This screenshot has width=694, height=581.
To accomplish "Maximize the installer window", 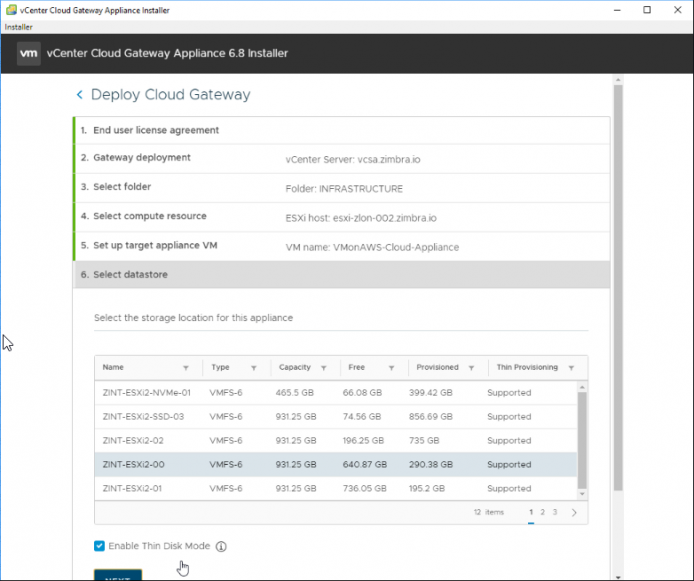I will coord(647,10).
